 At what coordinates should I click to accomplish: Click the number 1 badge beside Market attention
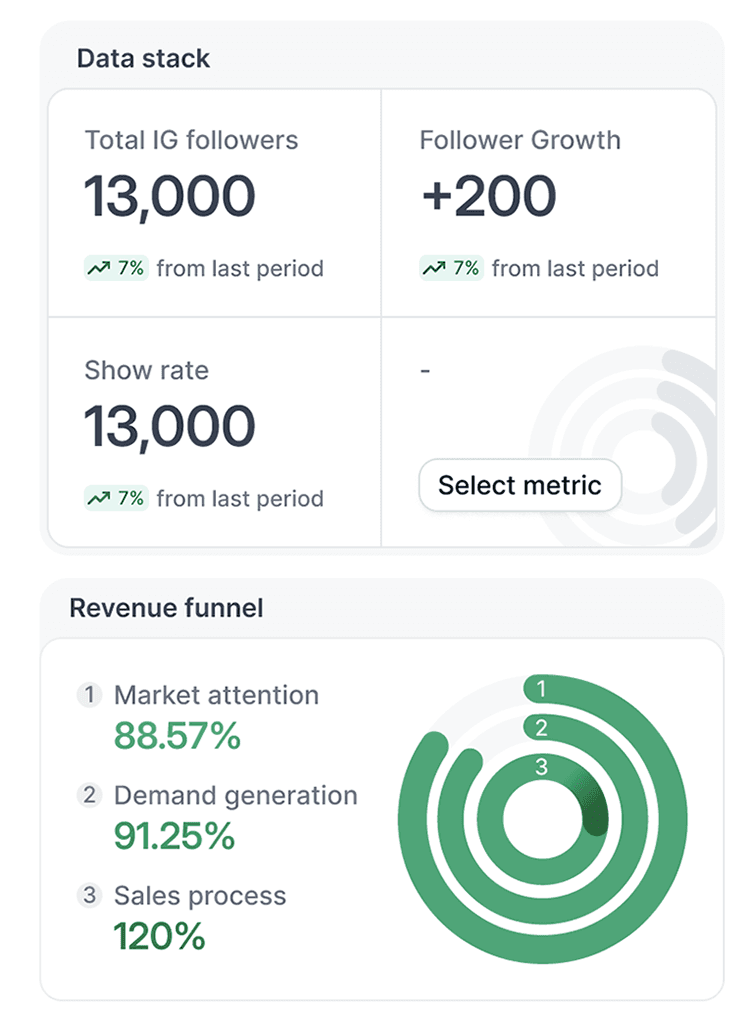pyautogui.click(x=89, y=694)
